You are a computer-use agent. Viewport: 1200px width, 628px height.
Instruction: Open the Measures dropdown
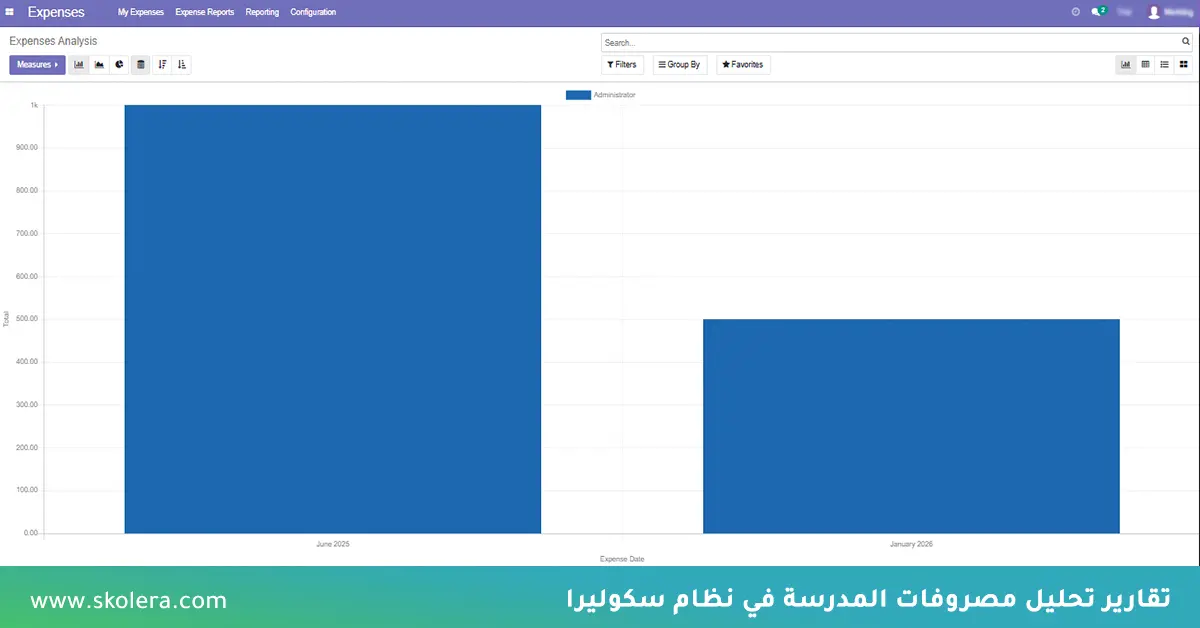pos(37,64)
